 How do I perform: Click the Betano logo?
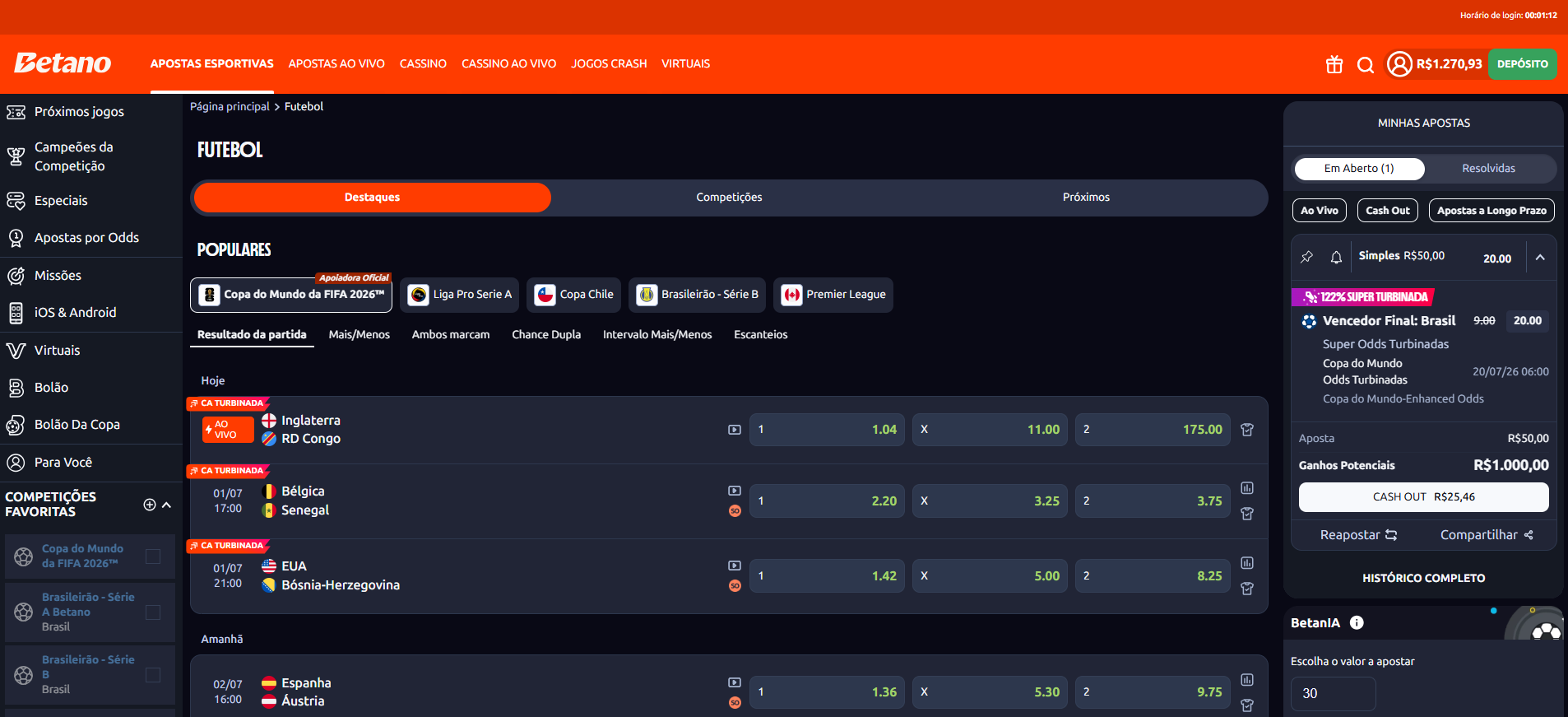click(x=63, y=63)
